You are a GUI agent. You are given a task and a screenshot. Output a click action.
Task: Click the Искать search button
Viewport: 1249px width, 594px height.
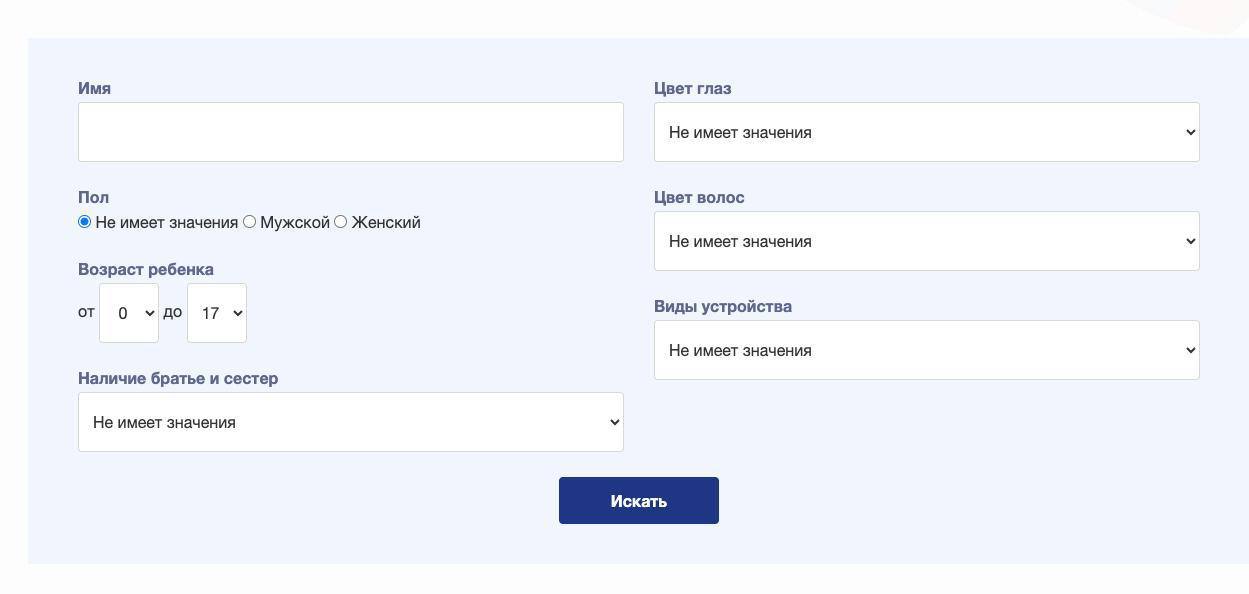pyautogui.click(x=639, y=500)
